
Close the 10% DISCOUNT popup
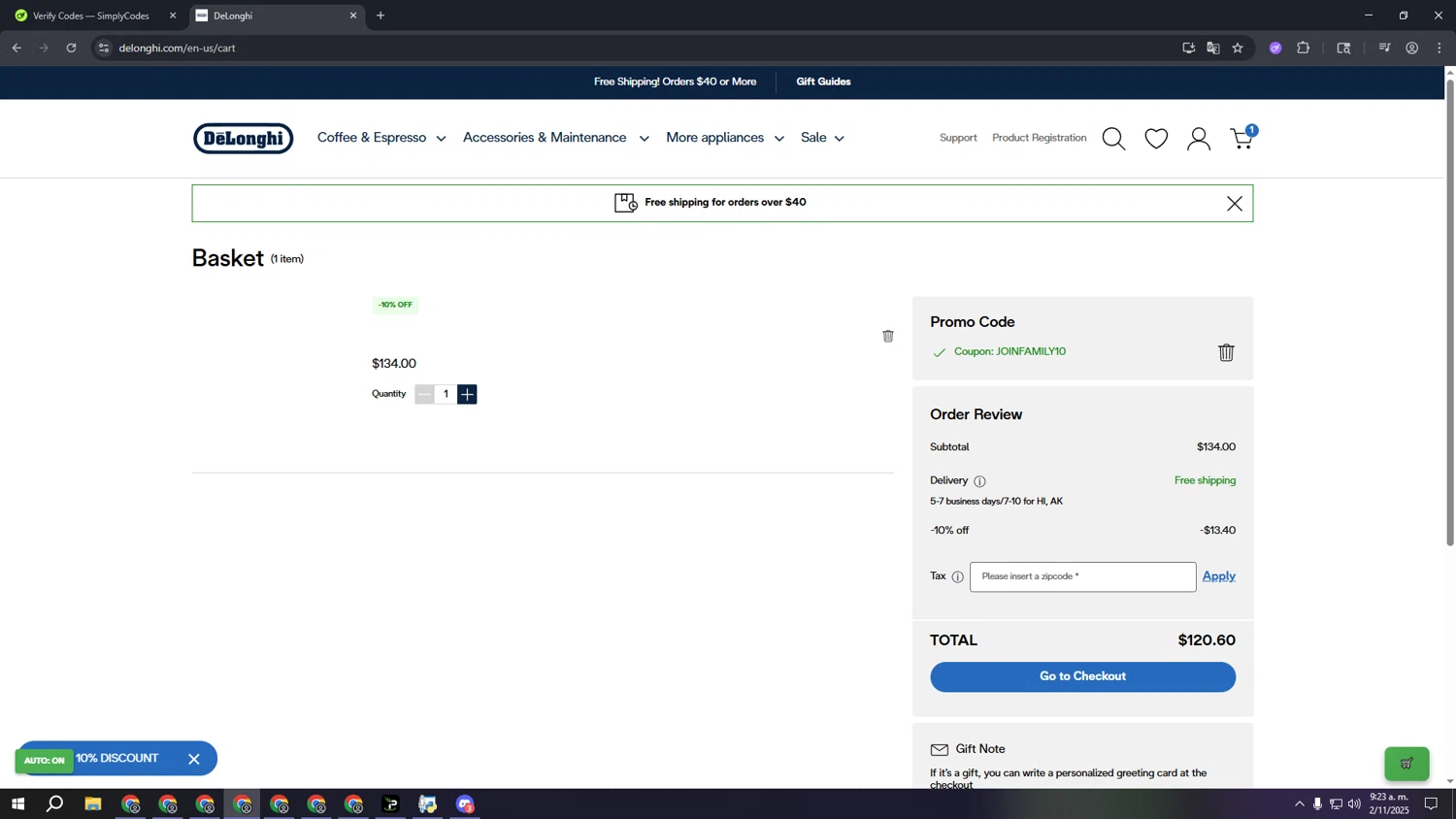(x=194, y=759)
